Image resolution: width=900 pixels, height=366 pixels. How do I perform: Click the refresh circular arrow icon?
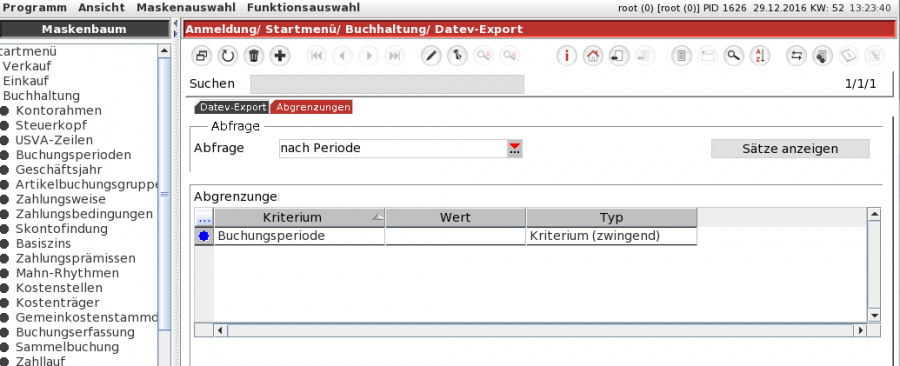pos(228,56)
